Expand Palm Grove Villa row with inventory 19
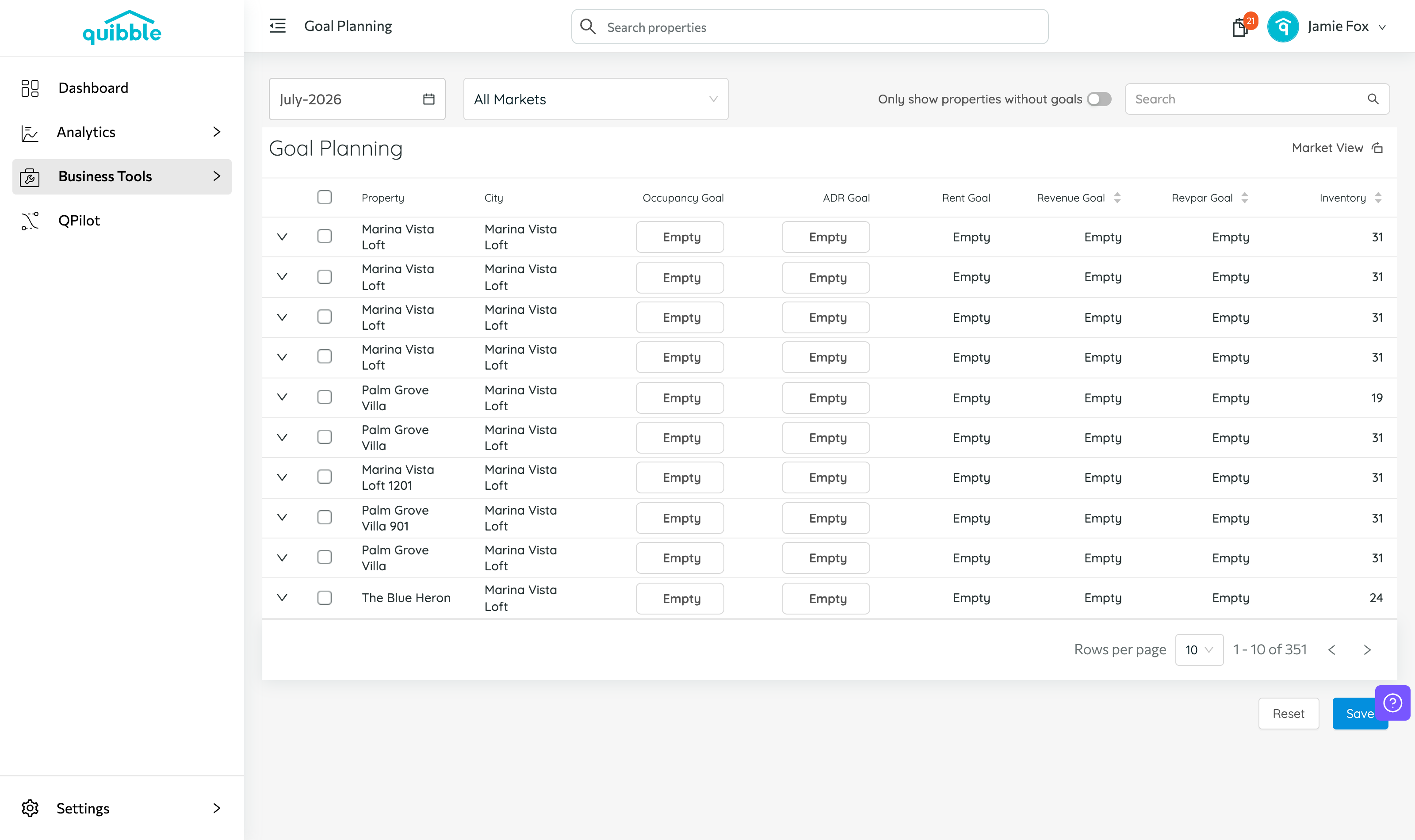 (x=282, y=397)
